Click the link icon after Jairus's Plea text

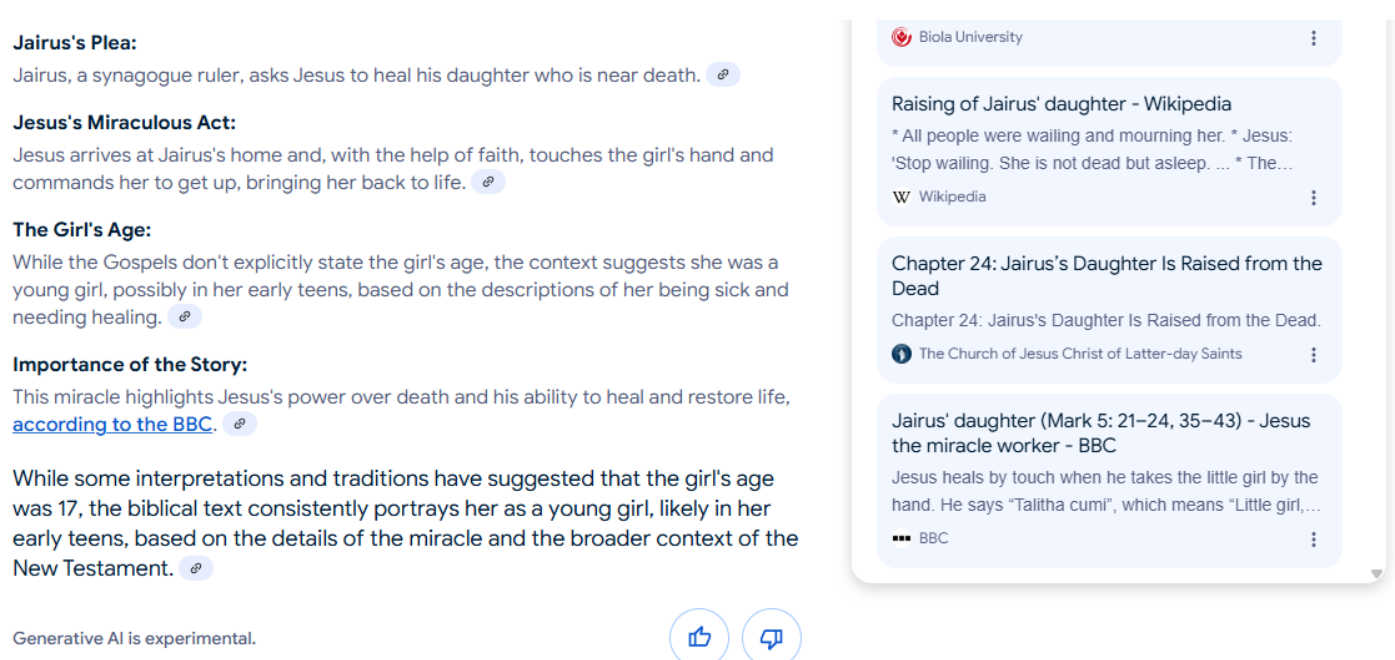[723, 75]
